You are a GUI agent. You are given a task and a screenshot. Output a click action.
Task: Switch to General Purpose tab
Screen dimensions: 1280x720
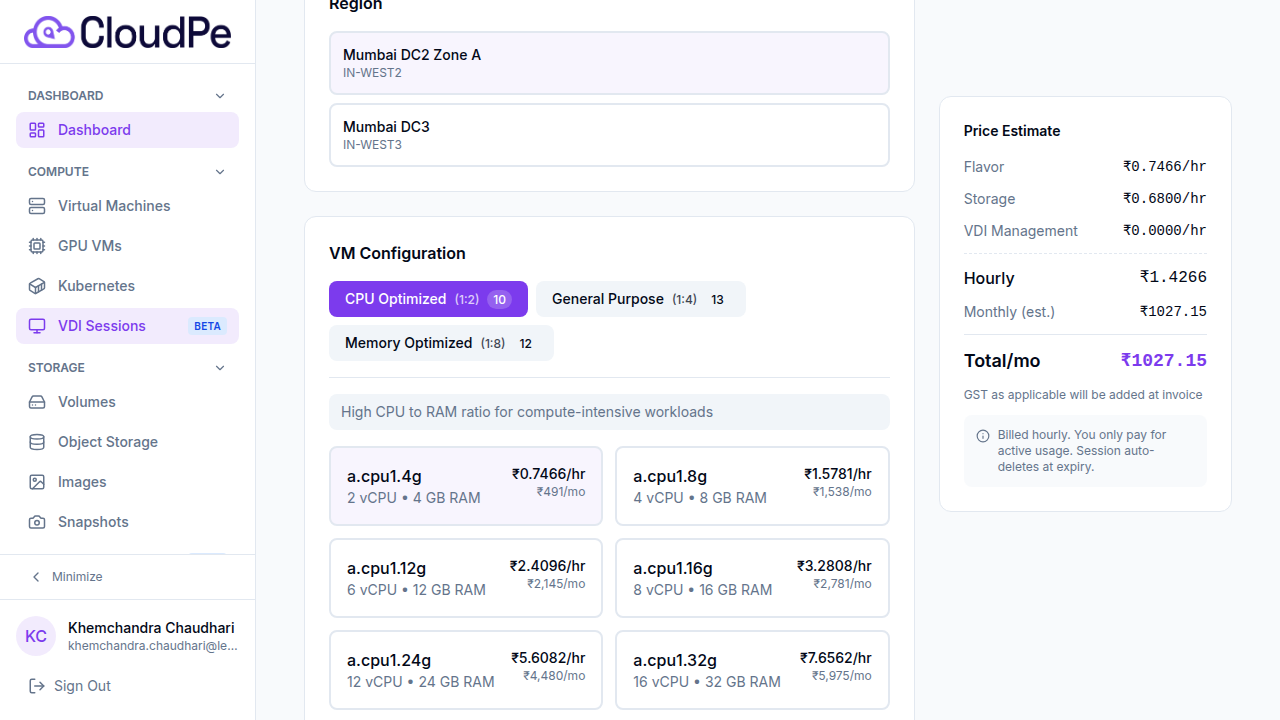[x=641, y=299]
